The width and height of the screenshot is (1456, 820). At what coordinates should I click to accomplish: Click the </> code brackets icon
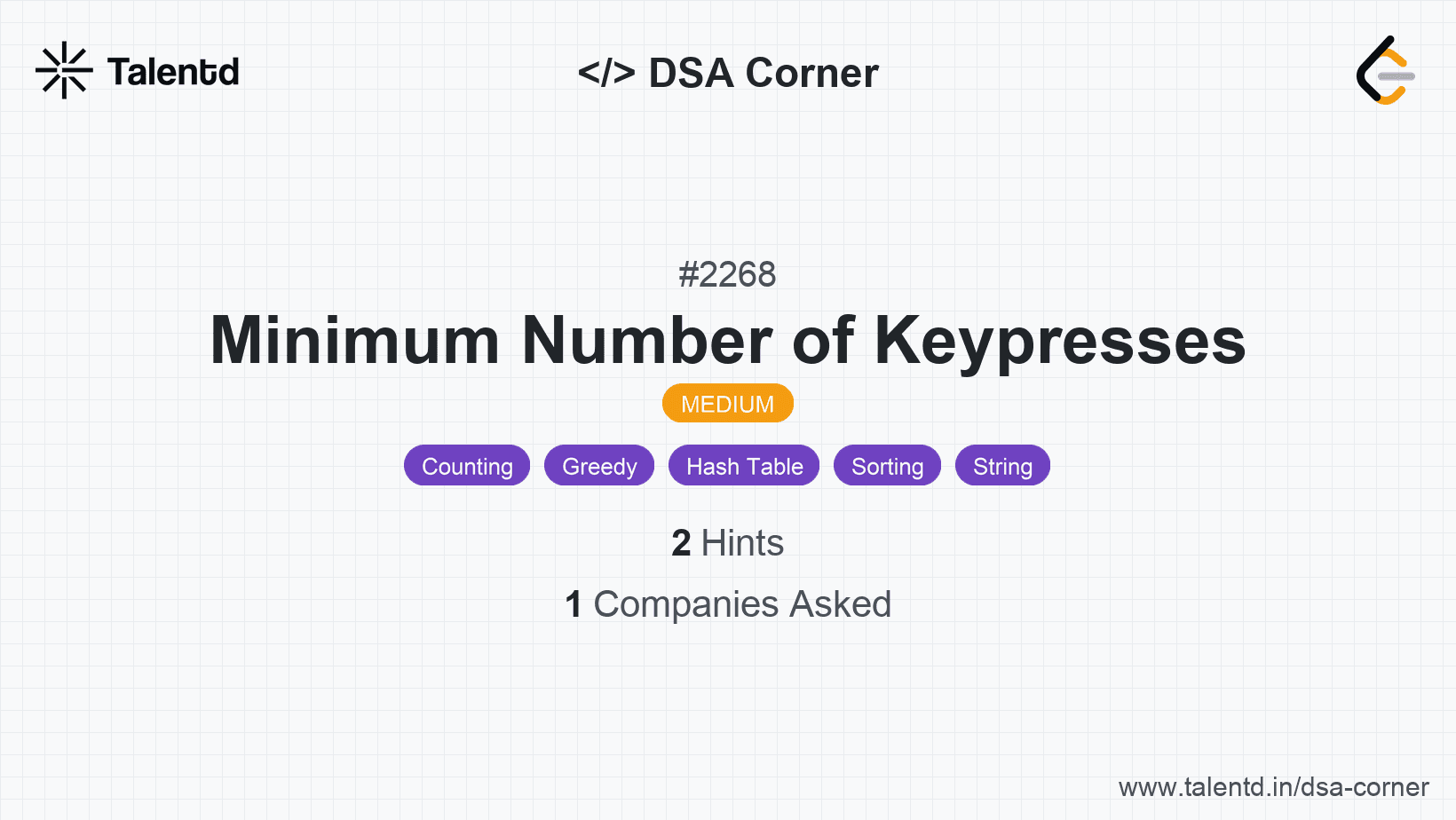(x=606, y=73)
